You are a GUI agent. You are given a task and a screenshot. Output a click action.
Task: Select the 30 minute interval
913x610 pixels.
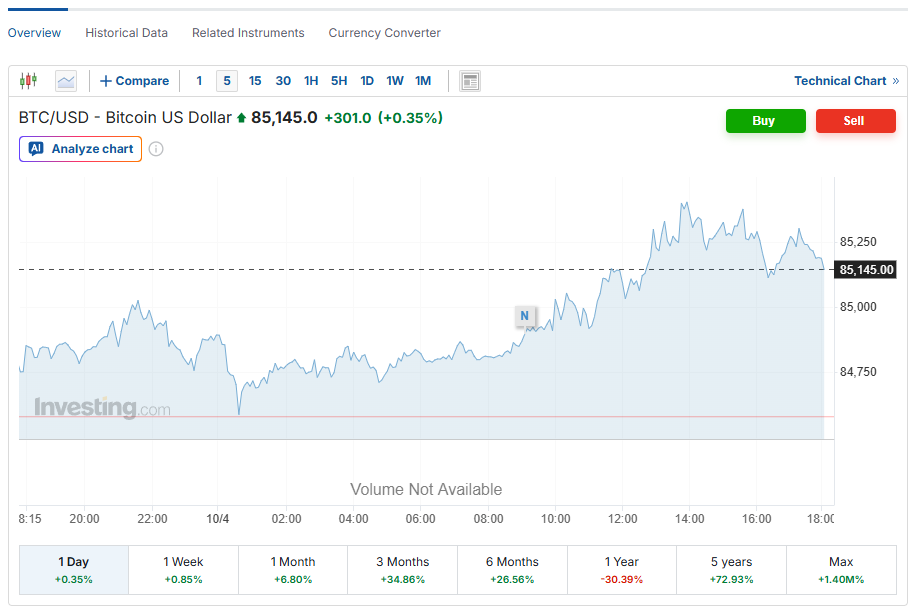[x=283, y=81]
